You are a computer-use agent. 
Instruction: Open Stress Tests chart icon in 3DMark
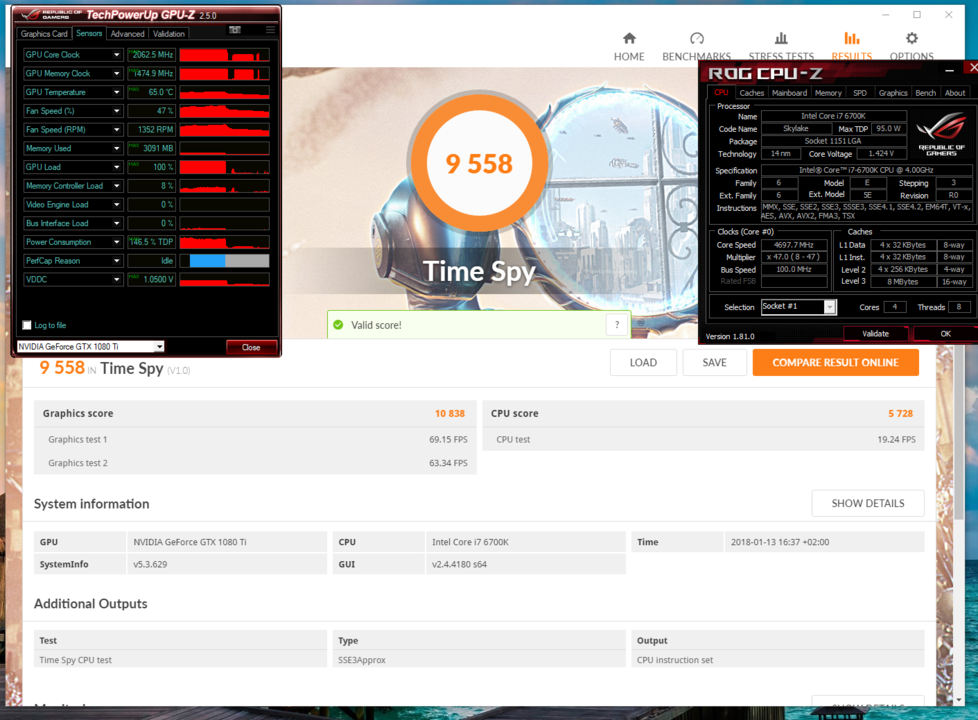tap(781, 39)
